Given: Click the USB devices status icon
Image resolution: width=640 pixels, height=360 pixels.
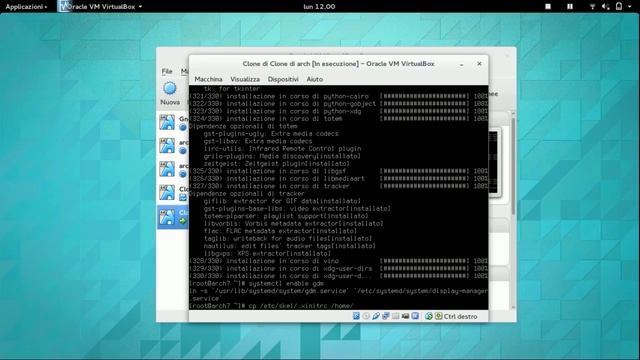Looking at the screenshot, I should (376, 316).
